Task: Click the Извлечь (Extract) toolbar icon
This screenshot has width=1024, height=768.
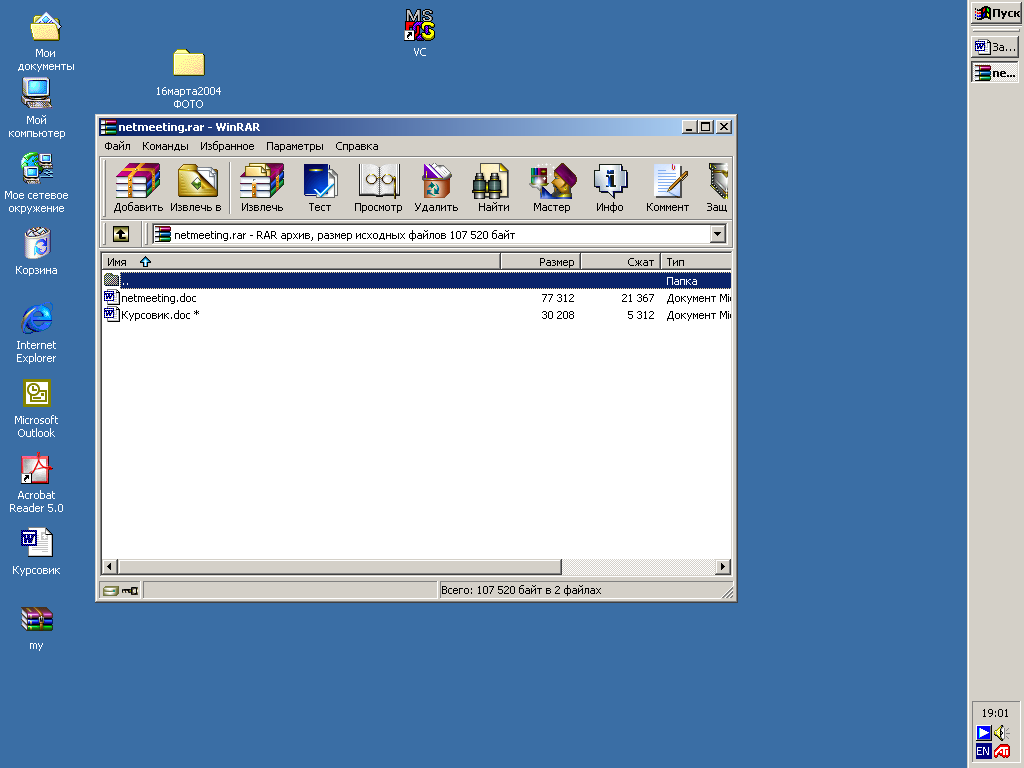Action: tap(262, 188)
